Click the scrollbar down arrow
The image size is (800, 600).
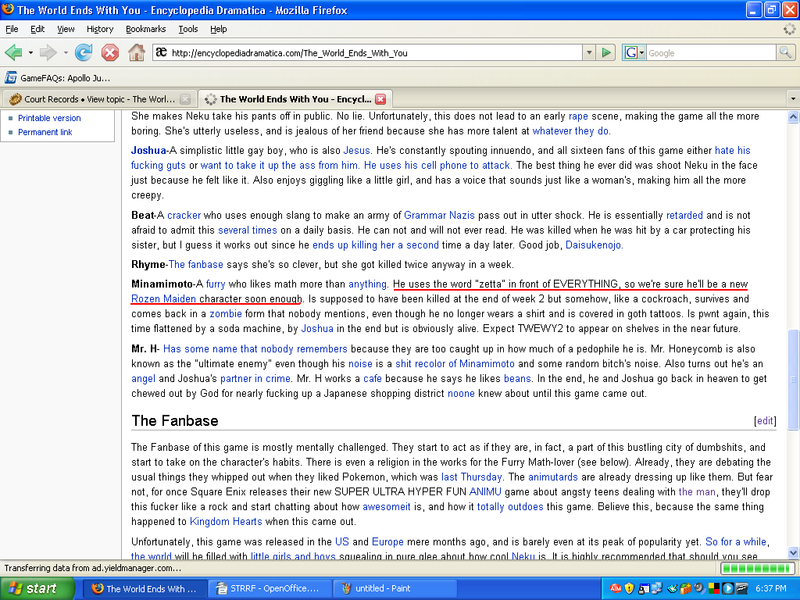(x=793, y=553)
